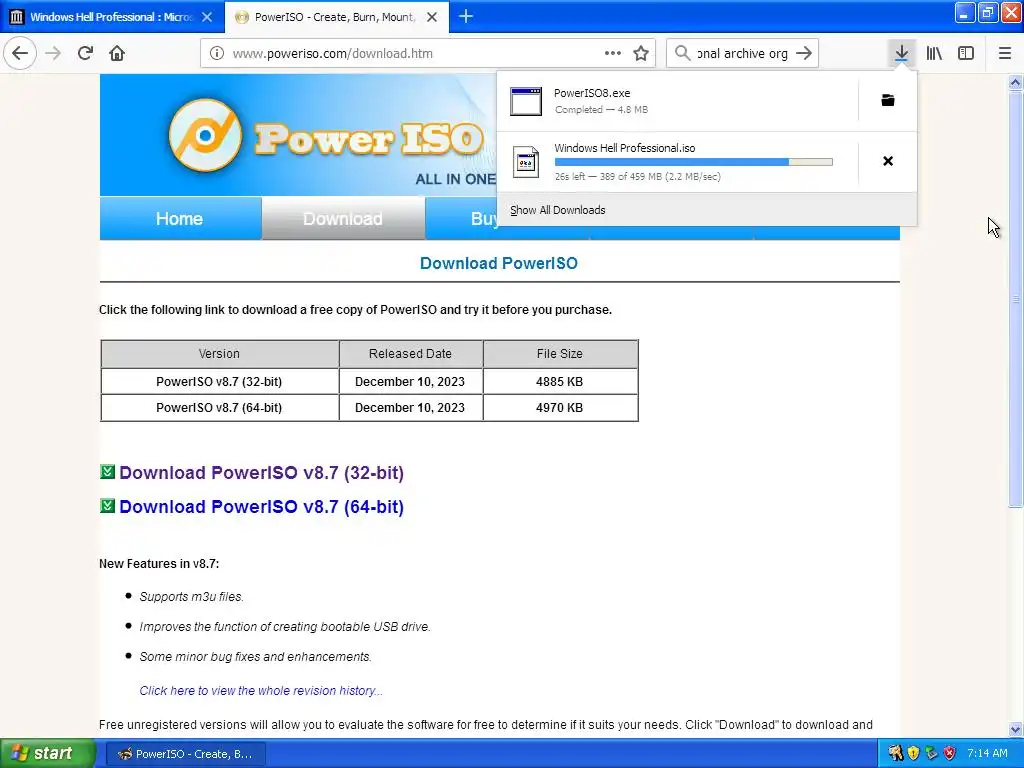The height and width of the screenshot is (768, 1024).
Task: Select the PowerISO - Create, Burn, Mount tab
Action: point(334,17)
